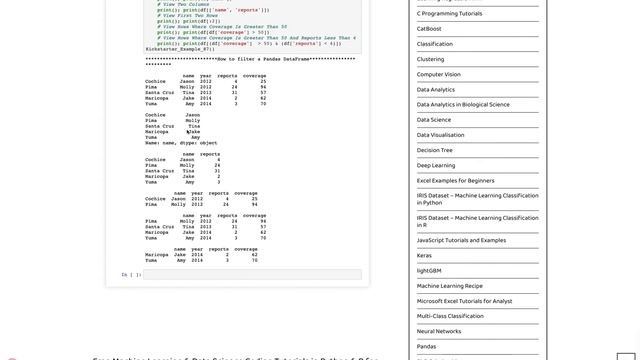The height and width of the screenshot is (360, 640).
Task: Click the "# View First Two Rows" code comment
Action: (187, 16)
